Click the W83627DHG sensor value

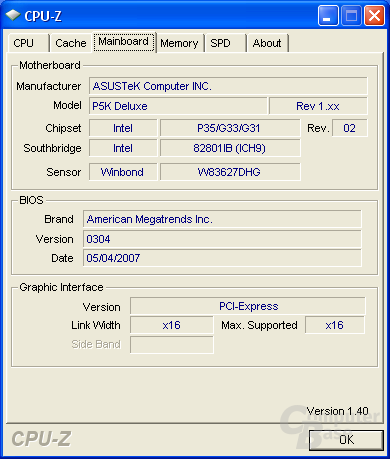coord(230,172)
